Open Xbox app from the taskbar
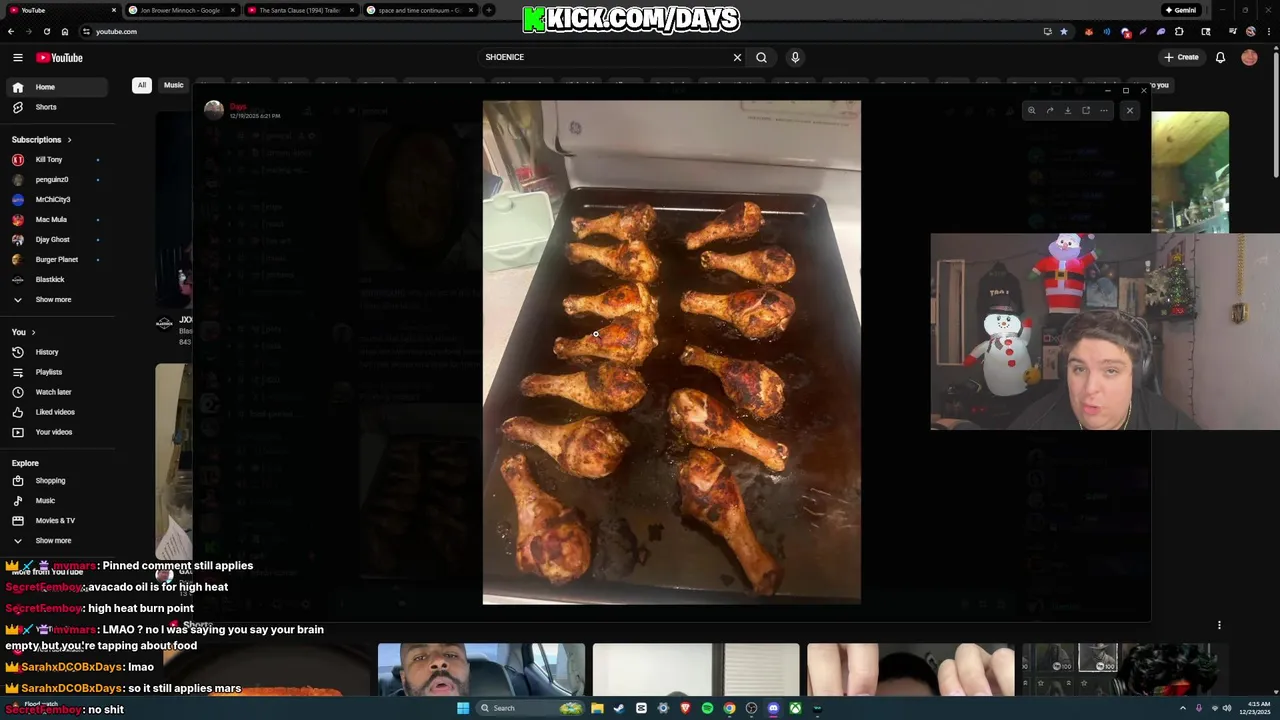The image size is (1280, 720). pos(795,708)
